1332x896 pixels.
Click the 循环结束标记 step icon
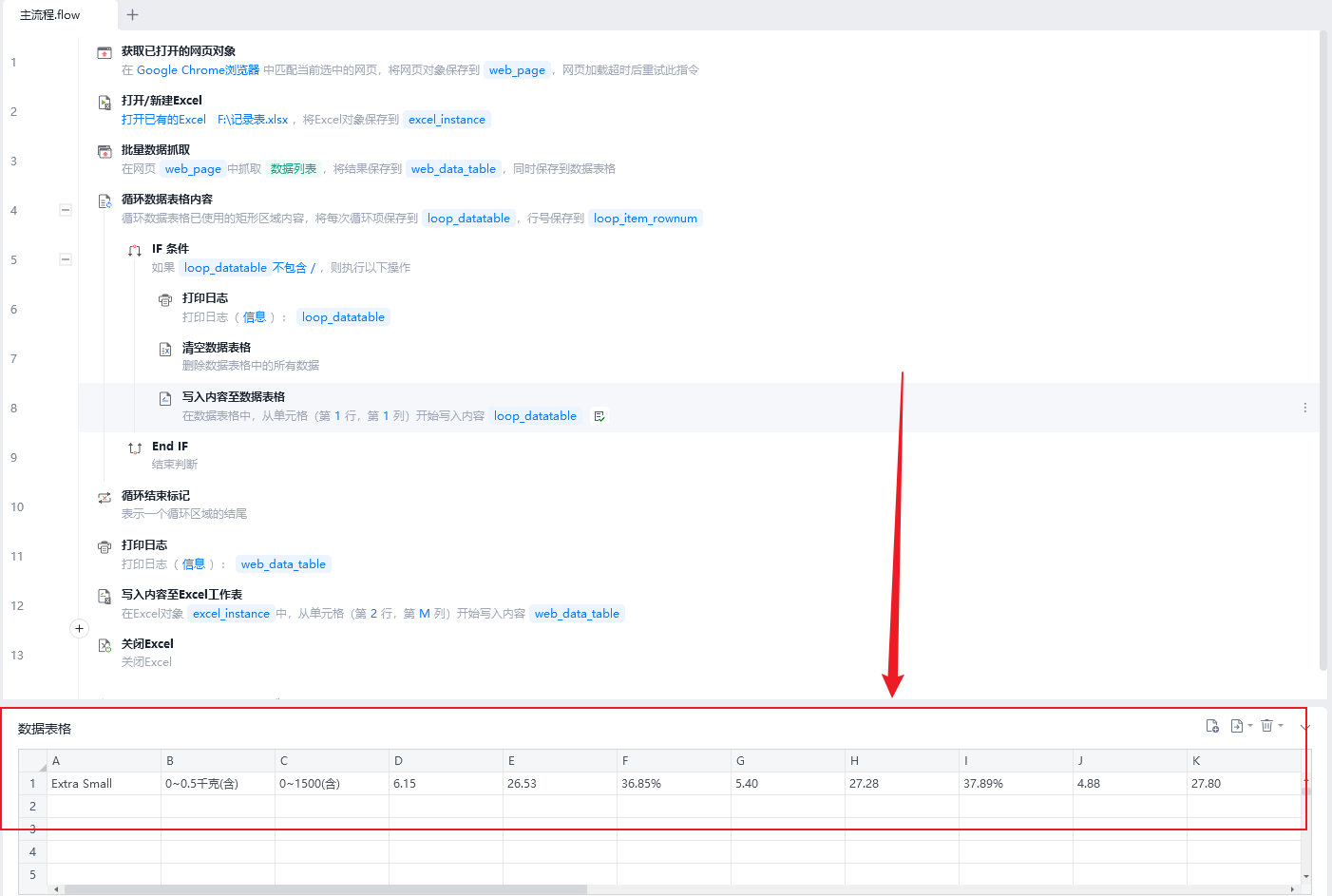tap(105, 497)
